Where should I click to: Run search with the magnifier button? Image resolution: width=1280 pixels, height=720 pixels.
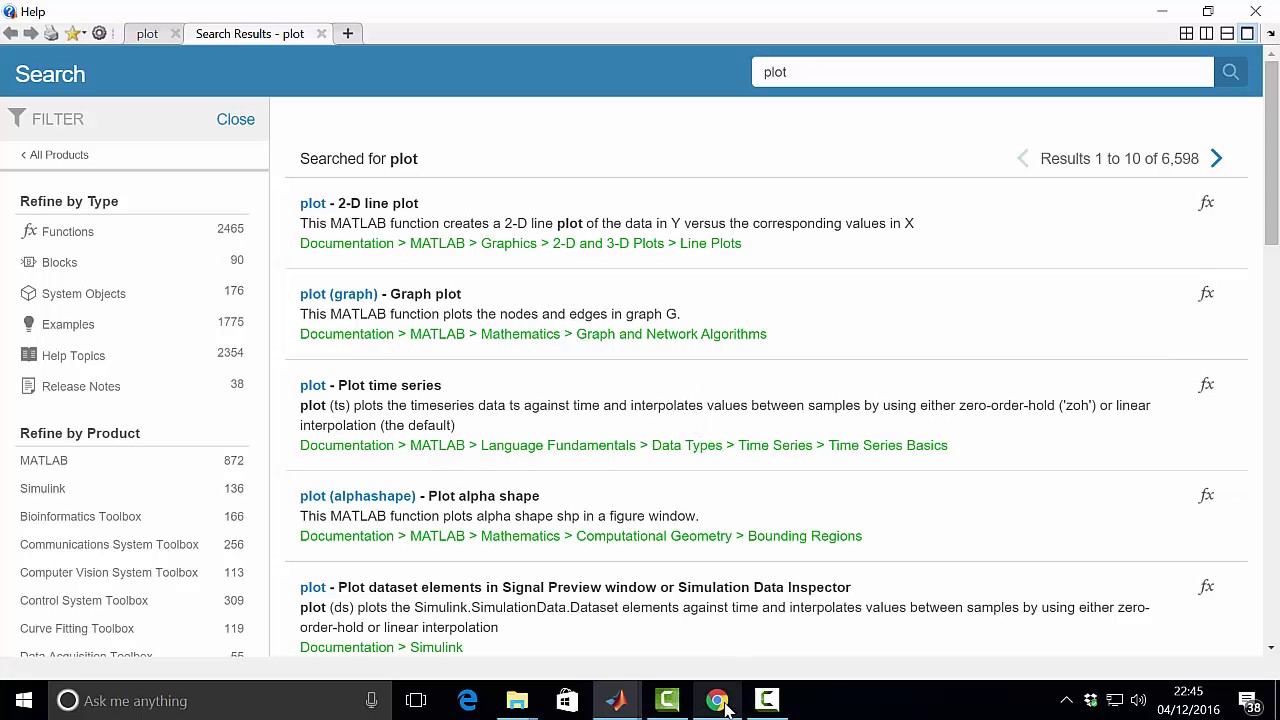pyautogui.click(x=1231, y=72)
